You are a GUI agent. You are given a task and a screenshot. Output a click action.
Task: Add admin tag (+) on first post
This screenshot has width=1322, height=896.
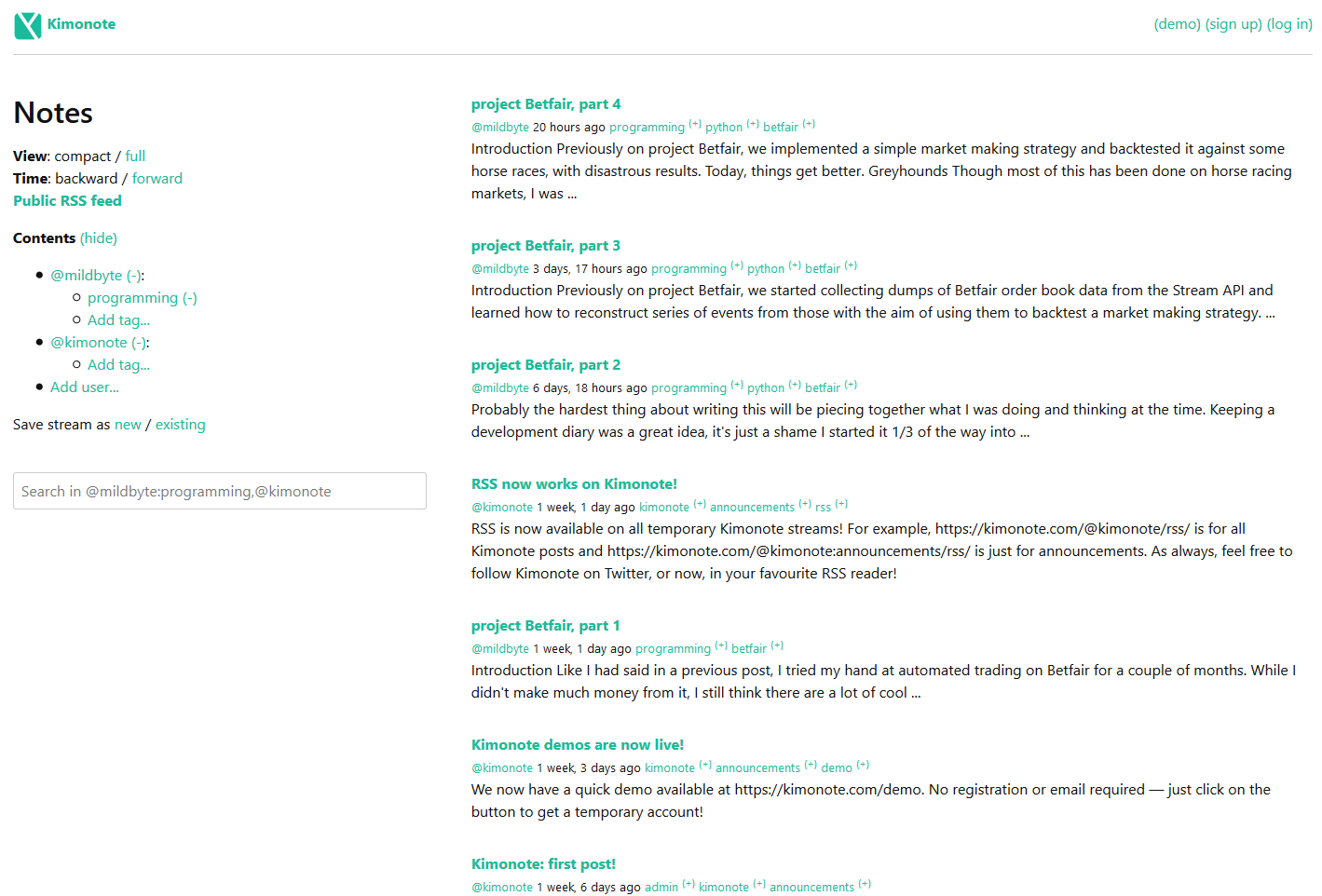coord(688,884)
